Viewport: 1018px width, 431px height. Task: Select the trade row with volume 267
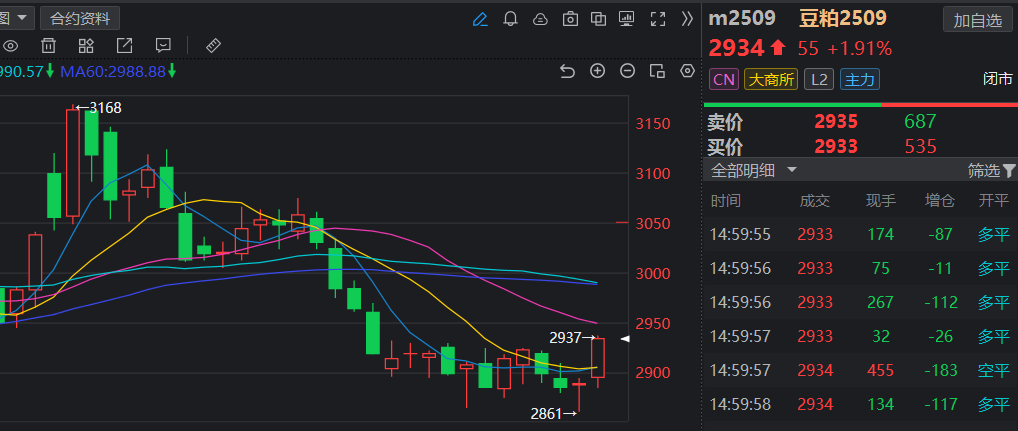coord(860,302)
